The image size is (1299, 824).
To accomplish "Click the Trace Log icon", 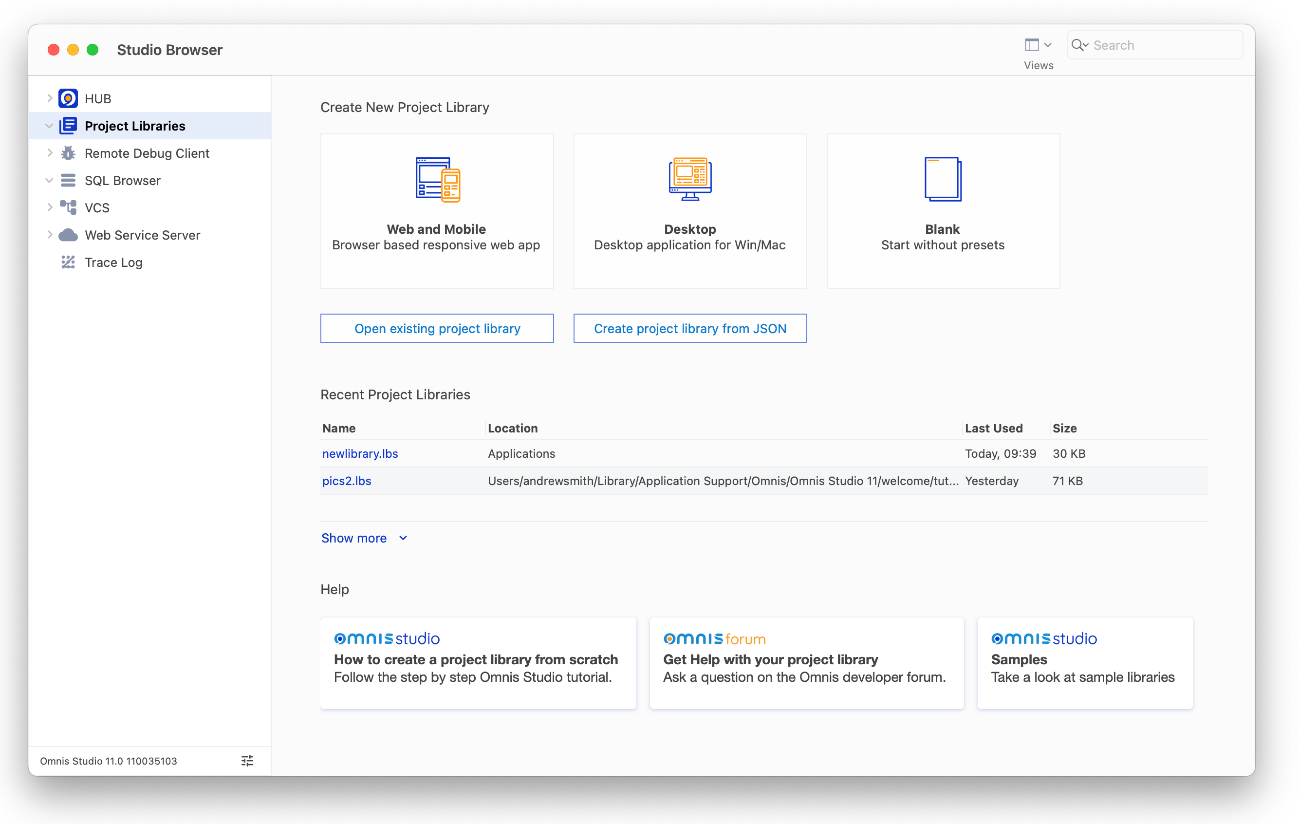I will pos(68,262).
